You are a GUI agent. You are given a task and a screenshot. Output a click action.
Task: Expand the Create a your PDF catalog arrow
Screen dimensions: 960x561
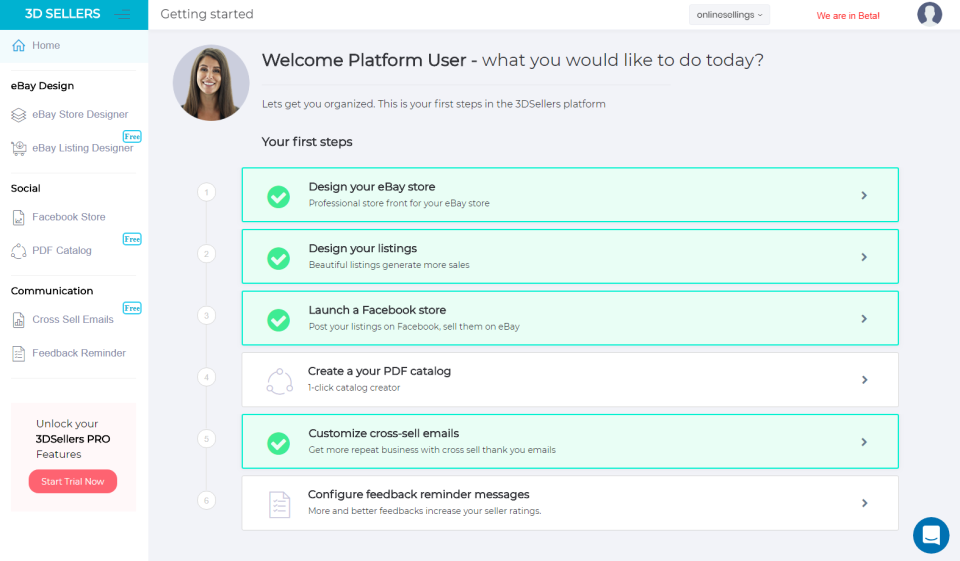864,380
